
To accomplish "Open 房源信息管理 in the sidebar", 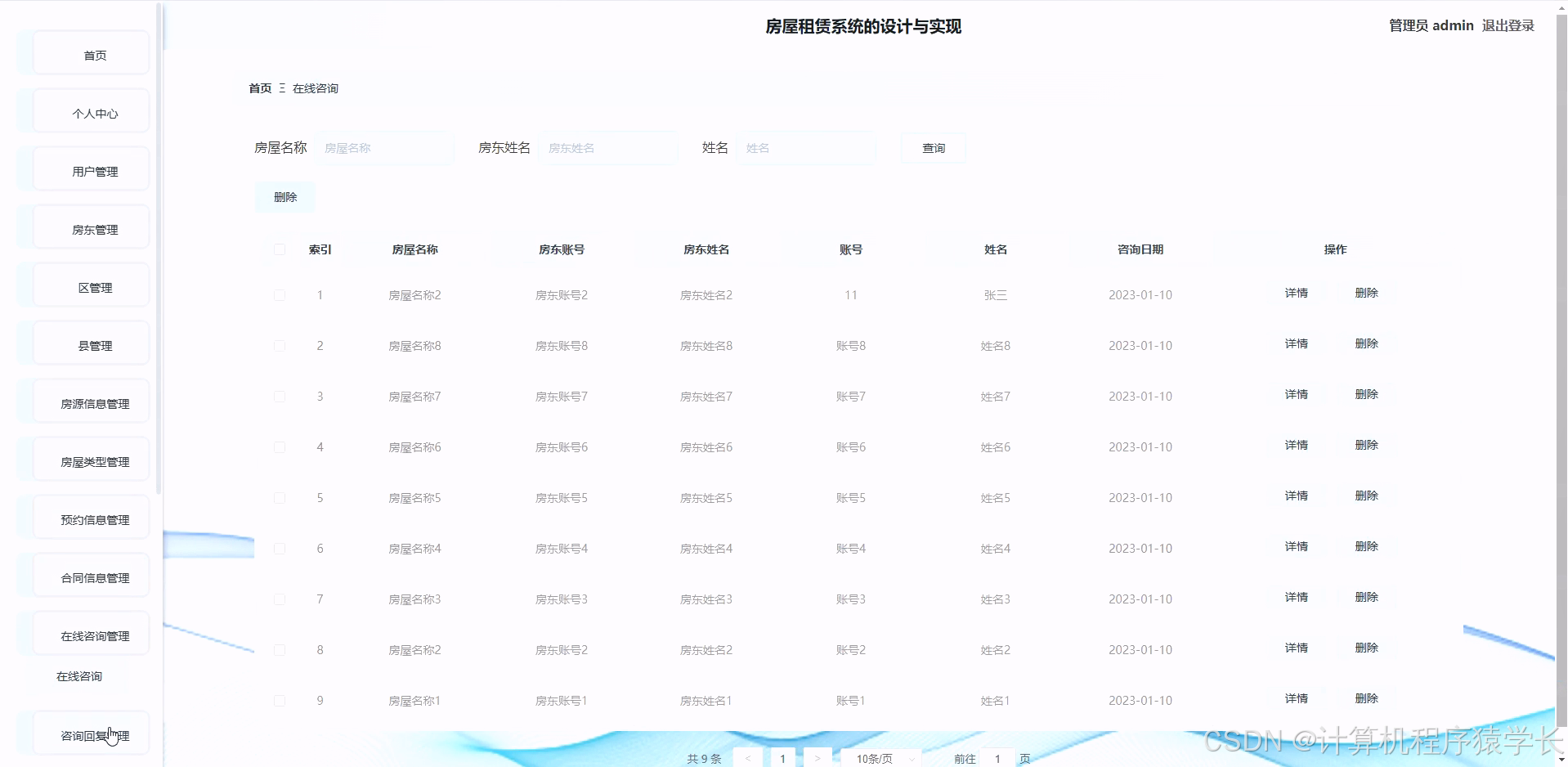I will (x=90, y=402).
